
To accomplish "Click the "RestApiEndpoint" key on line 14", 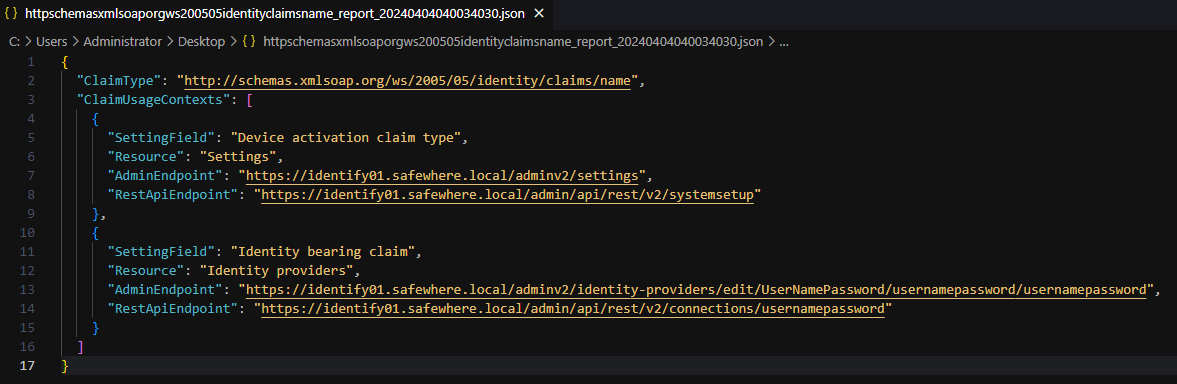I will tap(173, 309).
